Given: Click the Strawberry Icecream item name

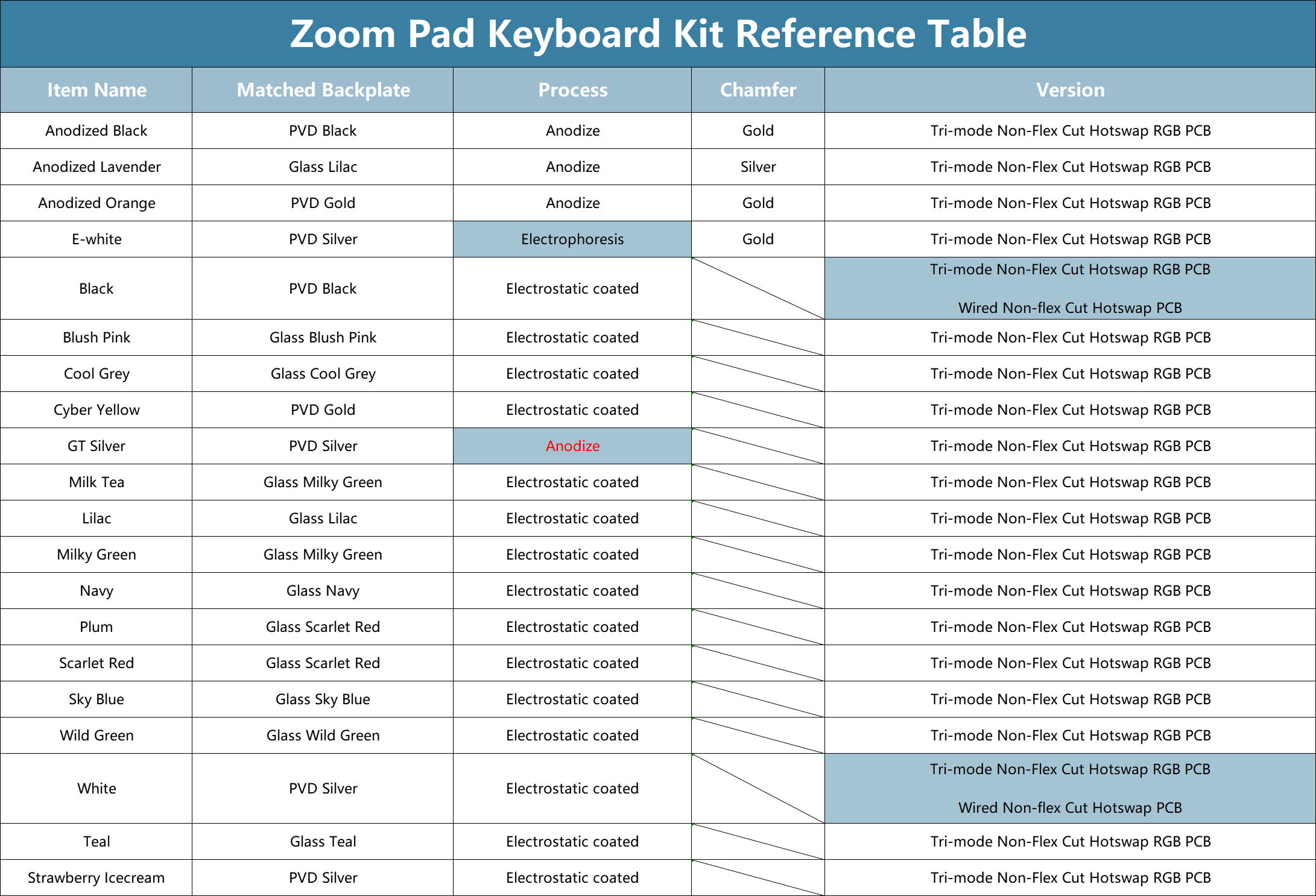Looking at the screenshot, I should click(96, 878).
